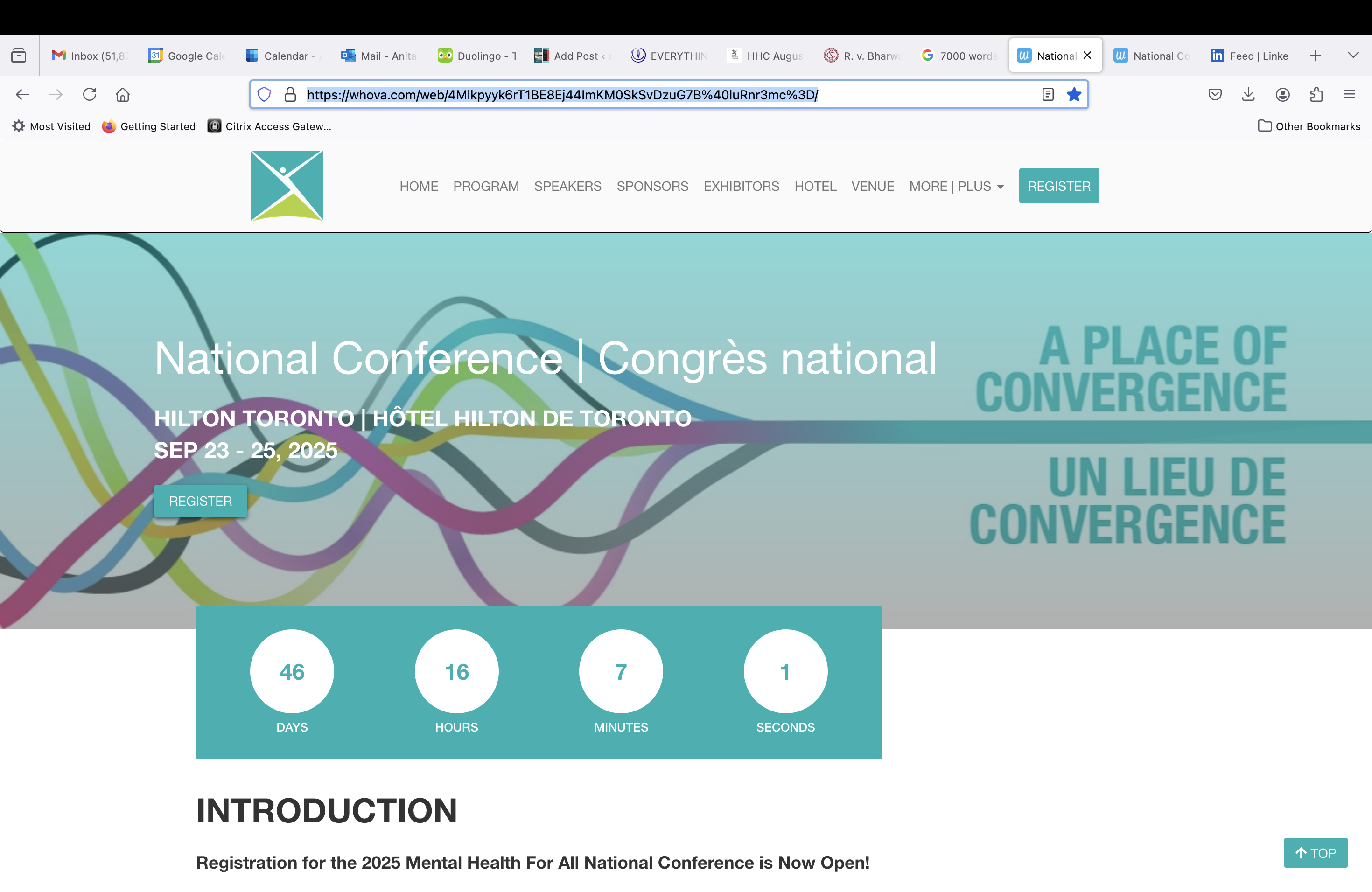Screen dimensions: 1372x892
Task: Click the Firefox account profile icon
Action: (x=1282, y=95)
